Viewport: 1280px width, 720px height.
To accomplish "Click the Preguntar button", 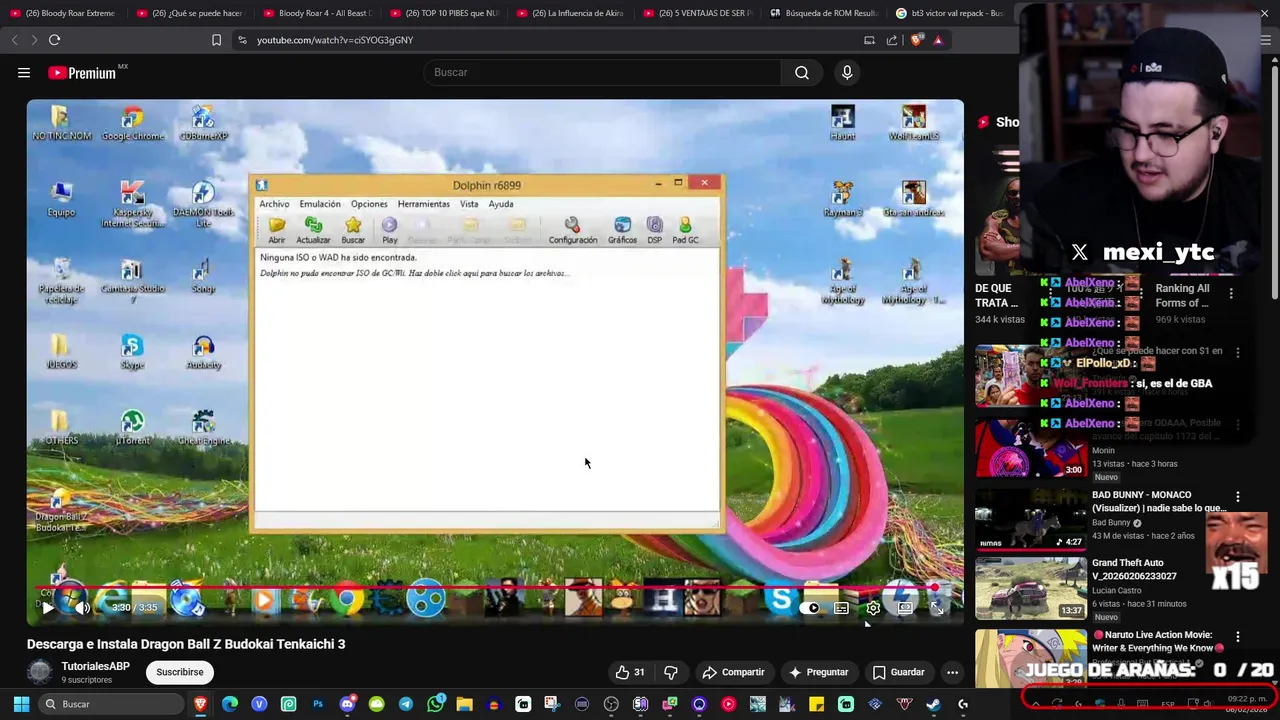I will pos(818,672).
